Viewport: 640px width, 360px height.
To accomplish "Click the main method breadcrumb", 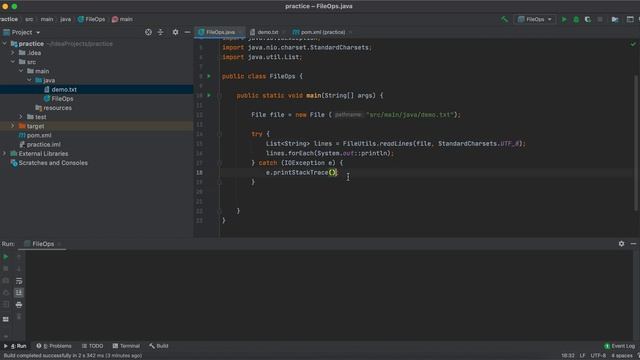I will point(122,19).
